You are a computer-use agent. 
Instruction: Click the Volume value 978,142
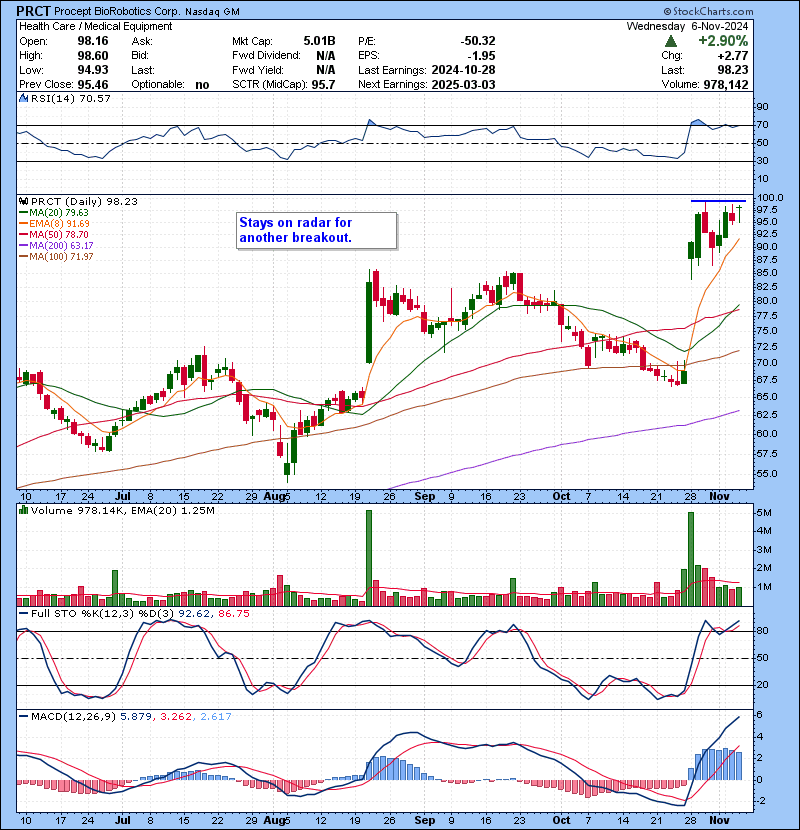click(726, 85)
